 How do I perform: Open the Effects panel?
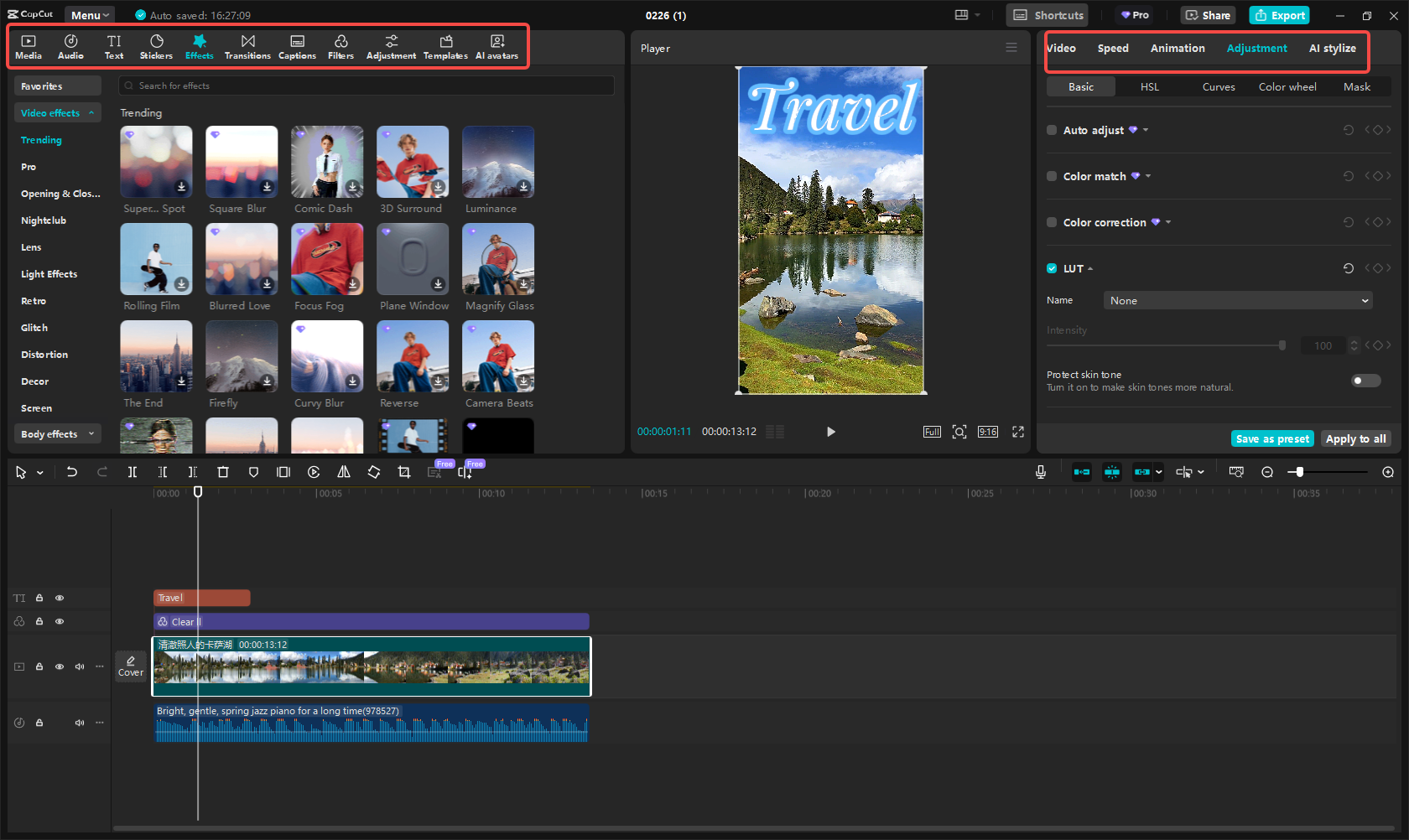click(199, 46)
